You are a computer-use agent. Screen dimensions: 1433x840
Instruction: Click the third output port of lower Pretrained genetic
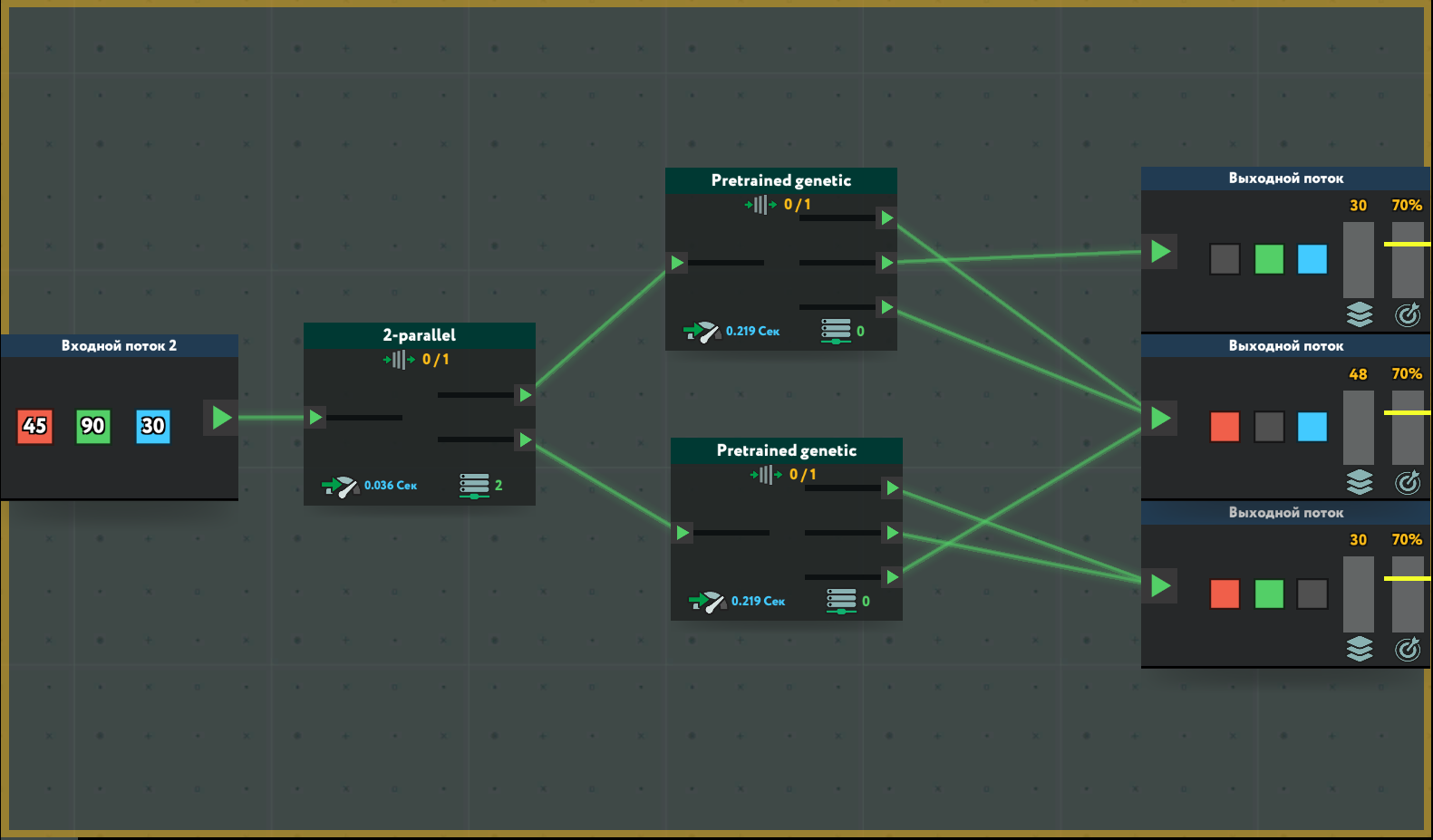point(893,577)
